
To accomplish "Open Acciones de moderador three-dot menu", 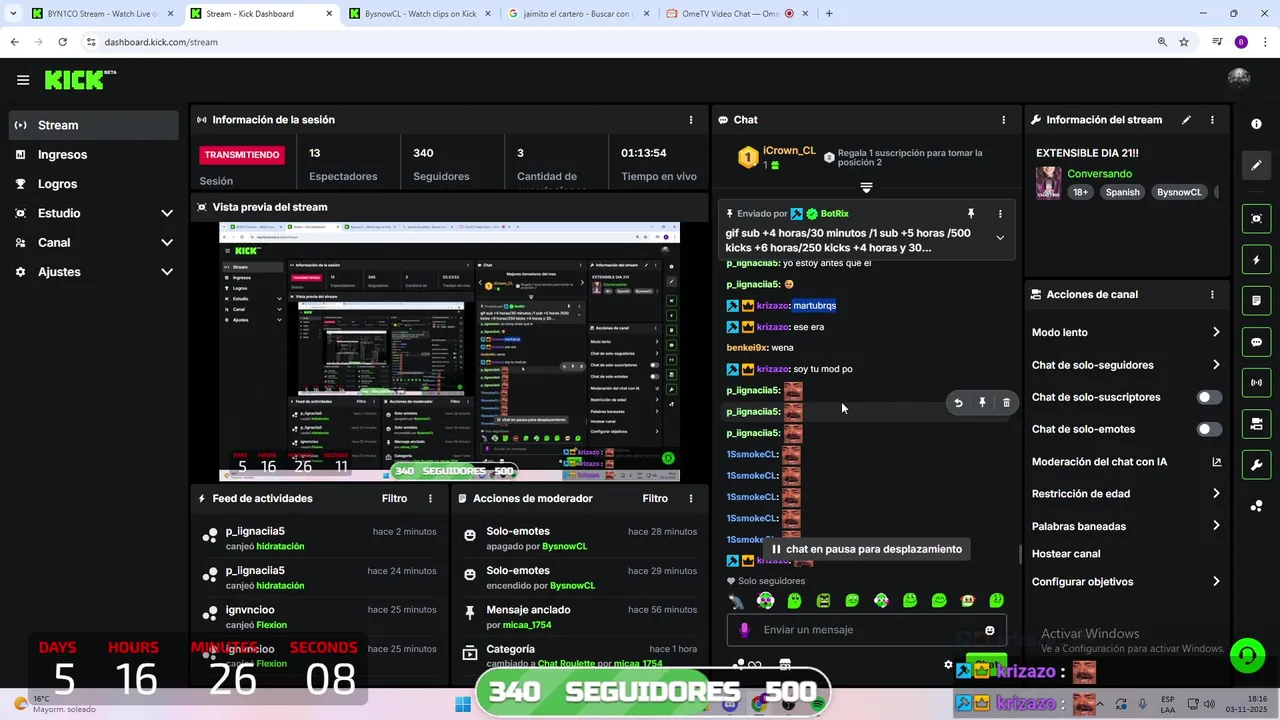I will (x=691, y=498).
